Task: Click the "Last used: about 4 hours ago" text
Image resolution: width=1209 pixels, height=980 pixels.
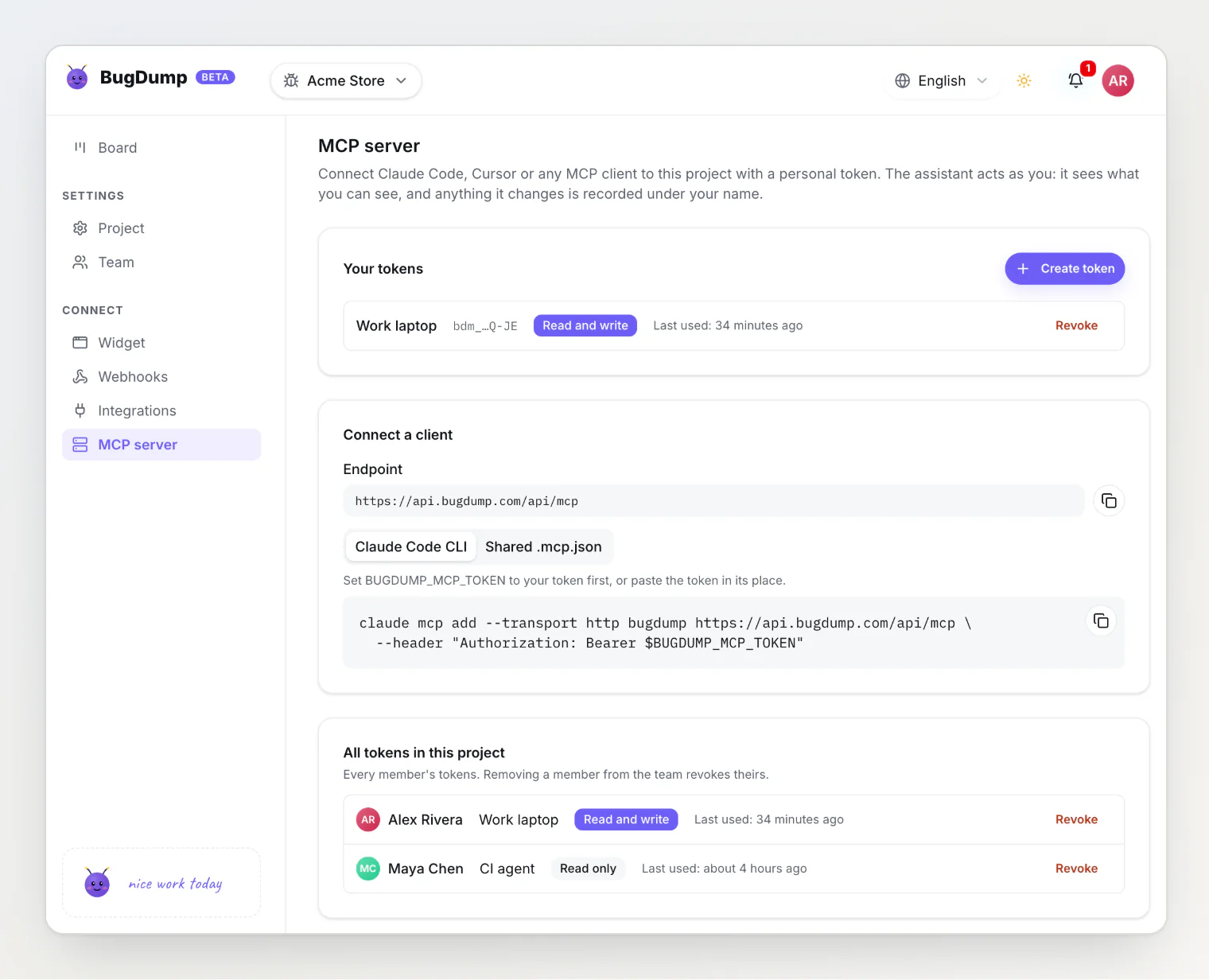Action: pos(724,869)
